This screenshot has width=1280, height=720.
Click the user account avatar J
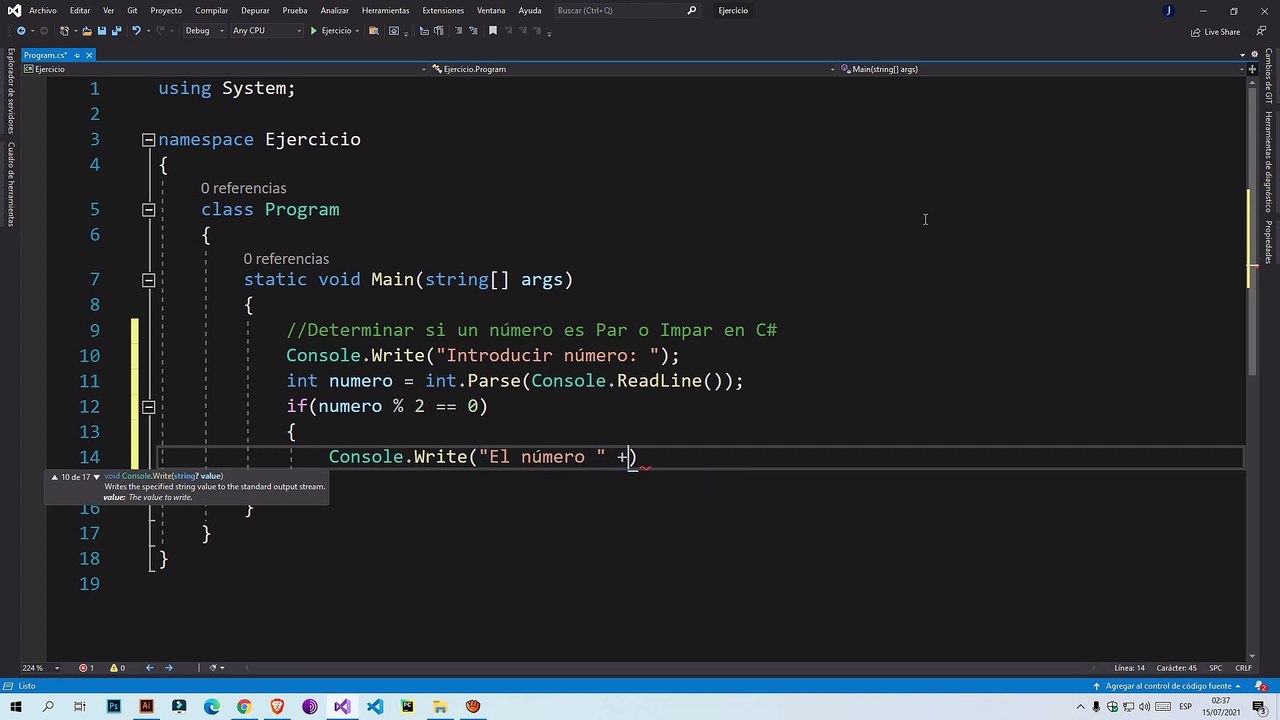point(1169,11)
